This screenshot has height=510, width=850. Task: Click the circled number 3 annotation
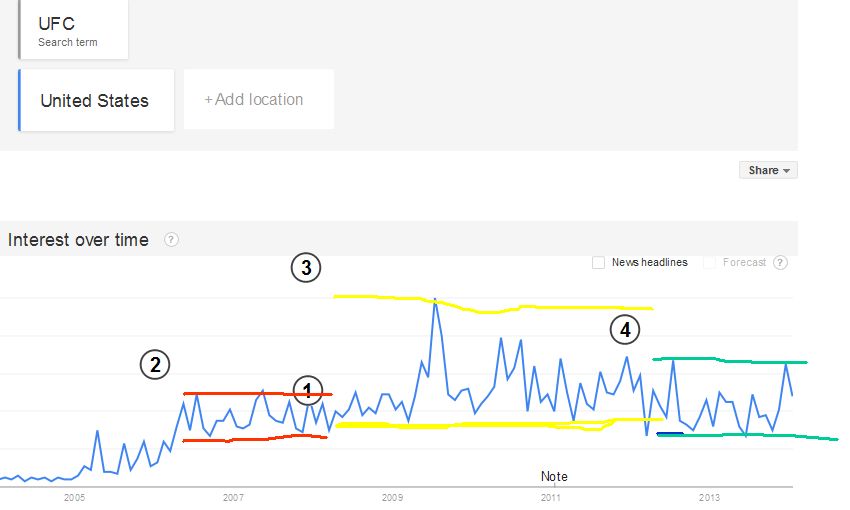pos(305,267)
